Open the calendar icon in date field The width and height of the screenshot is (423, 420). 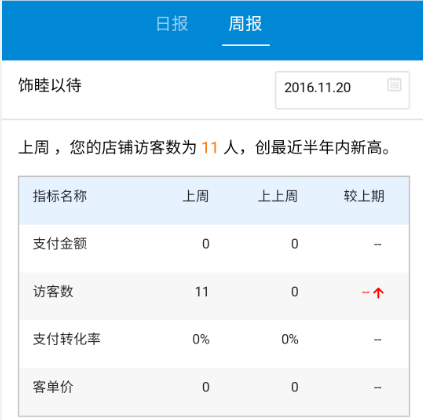click(394, 84)
